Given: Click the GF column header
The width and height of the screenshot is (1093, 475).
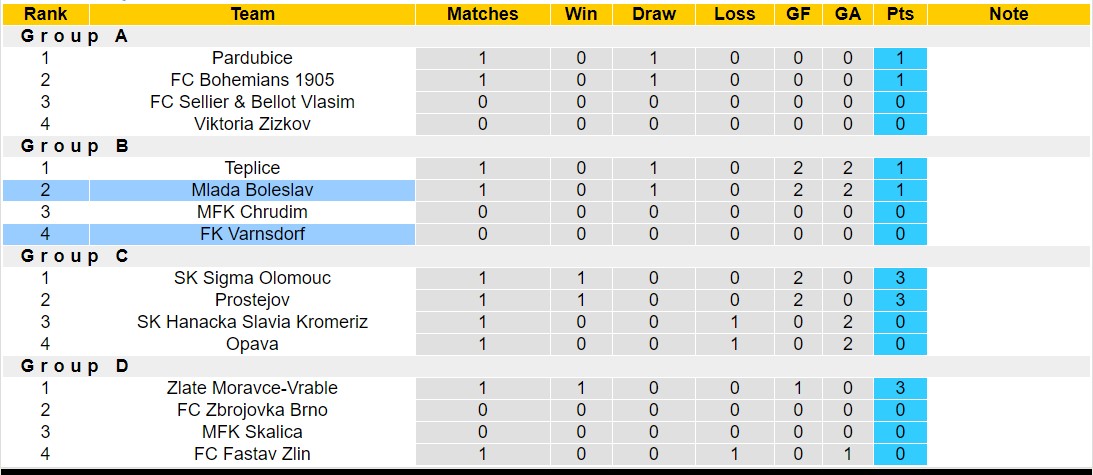Looking at the screenshot, I should (x=798, y=14).
